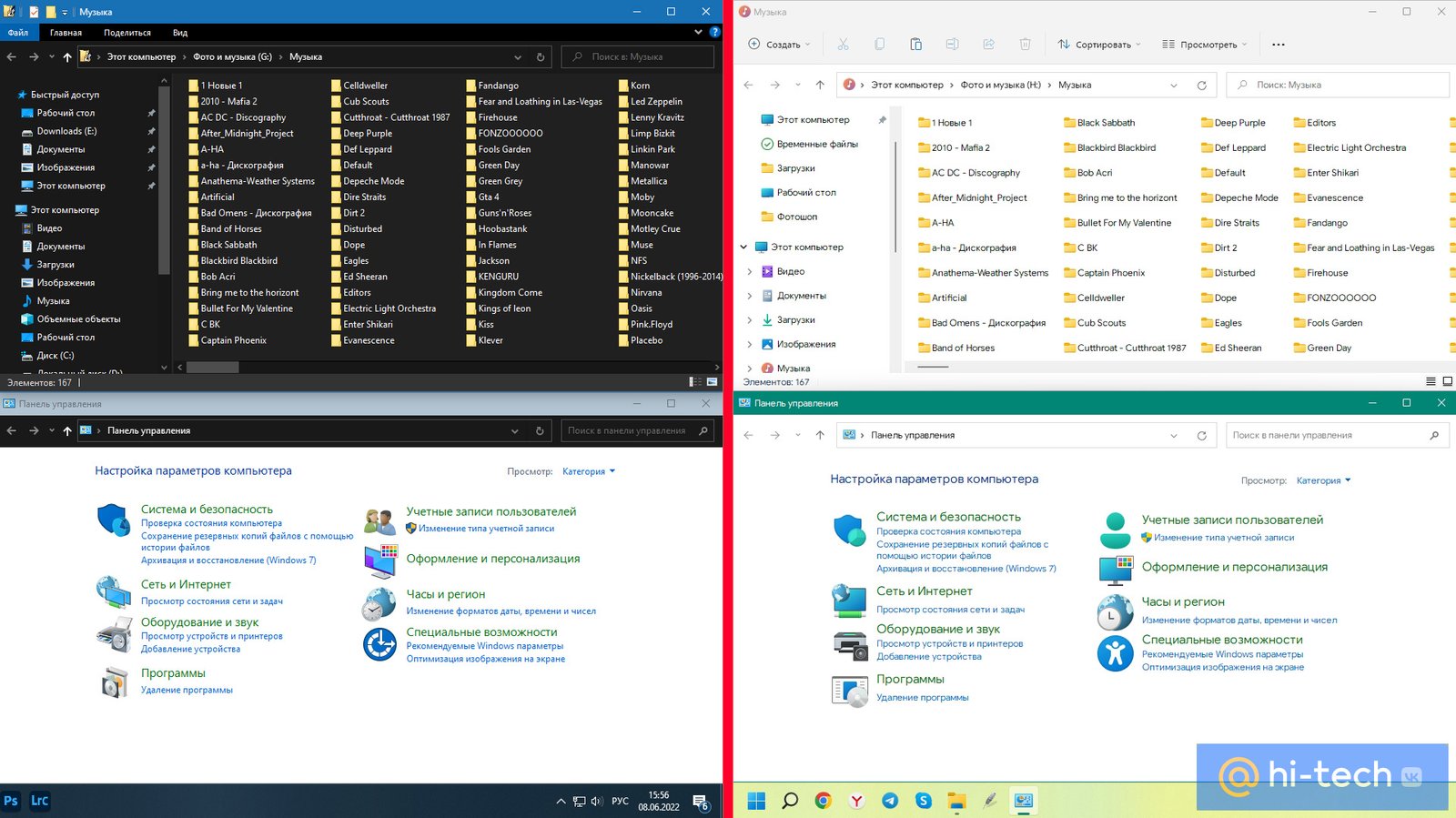Switch dark explorer to details view icon
The width and height of the screenshot is (1456, 818).
(x=695, y=382)
